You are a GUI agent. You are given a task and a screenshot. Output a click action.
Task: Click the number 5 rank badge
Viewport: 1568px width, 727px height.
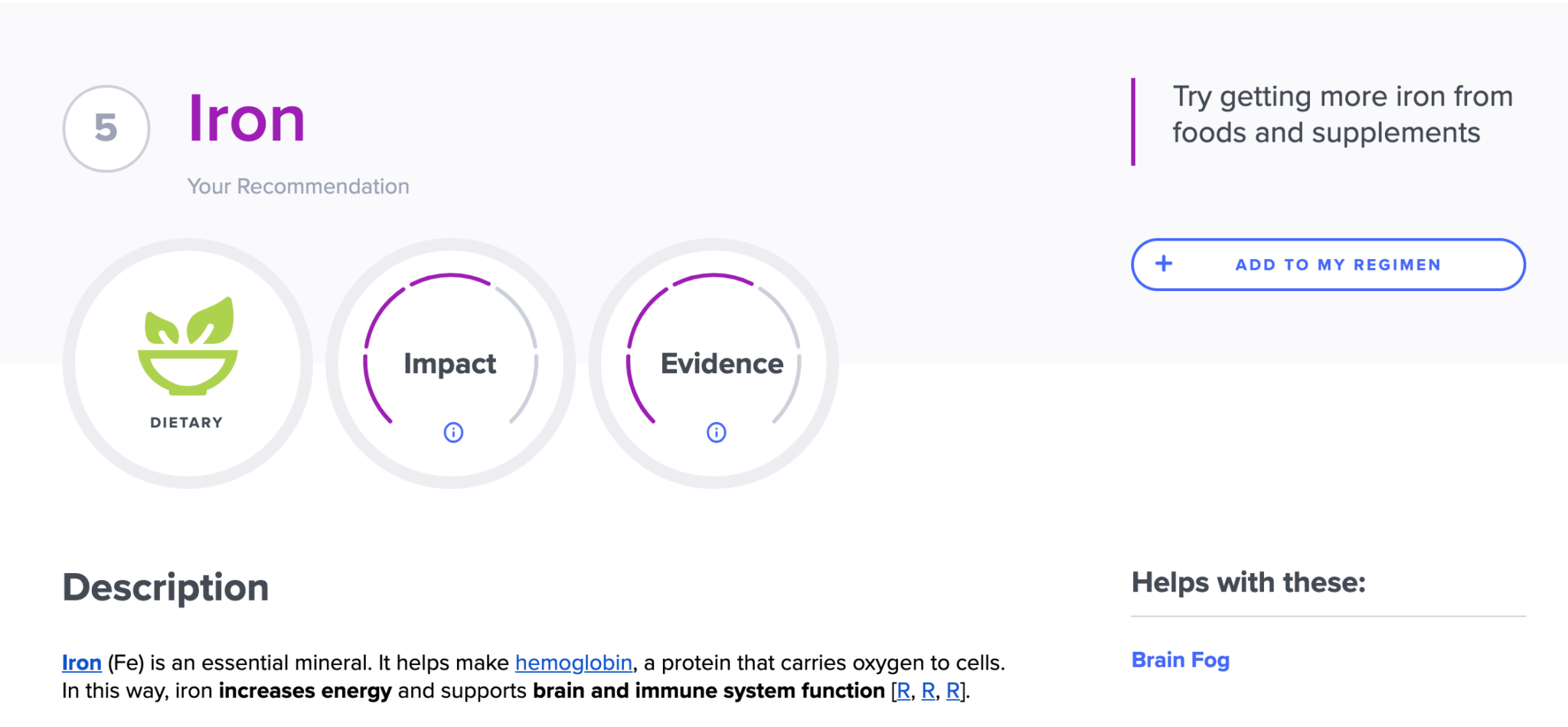click(106, 128)
